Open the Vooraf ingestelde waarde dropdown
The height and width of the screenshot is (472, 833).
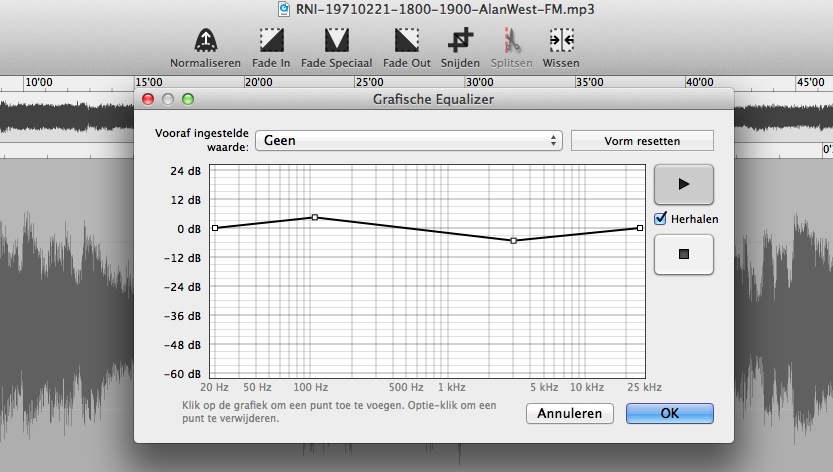click(408, 141)
